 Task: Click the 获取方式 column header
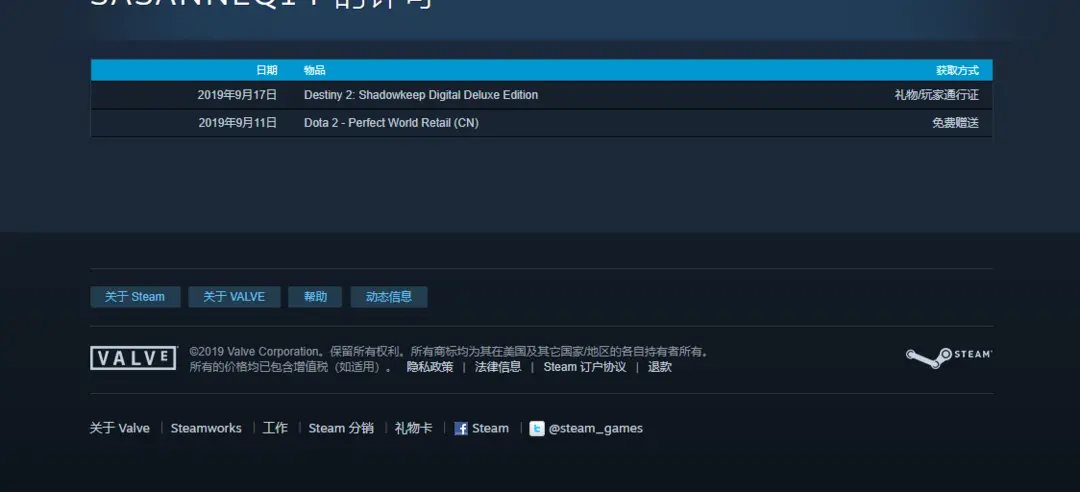(x=957, y=70)
